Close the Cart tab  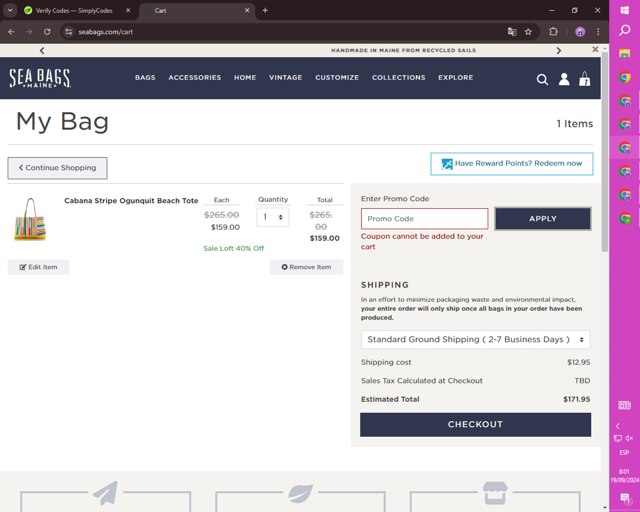click(247, 10)
